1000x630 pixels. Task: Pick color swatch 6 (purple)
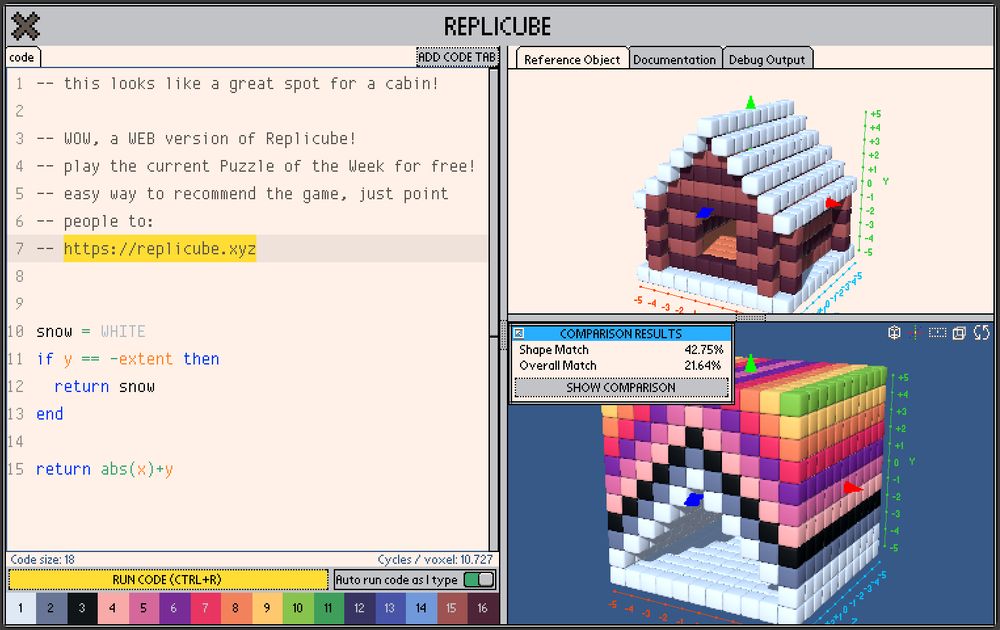tap(173, 608)
